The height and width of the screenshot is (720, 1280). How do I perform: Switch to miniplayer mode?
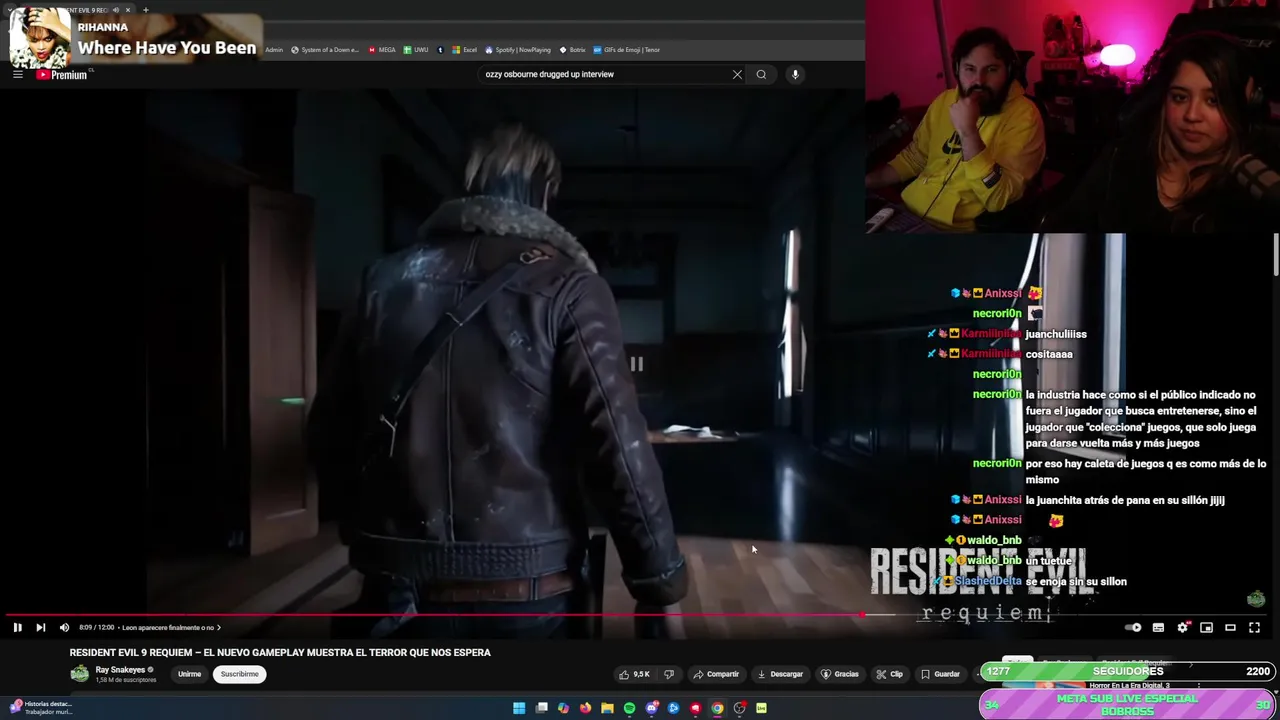1206,627
